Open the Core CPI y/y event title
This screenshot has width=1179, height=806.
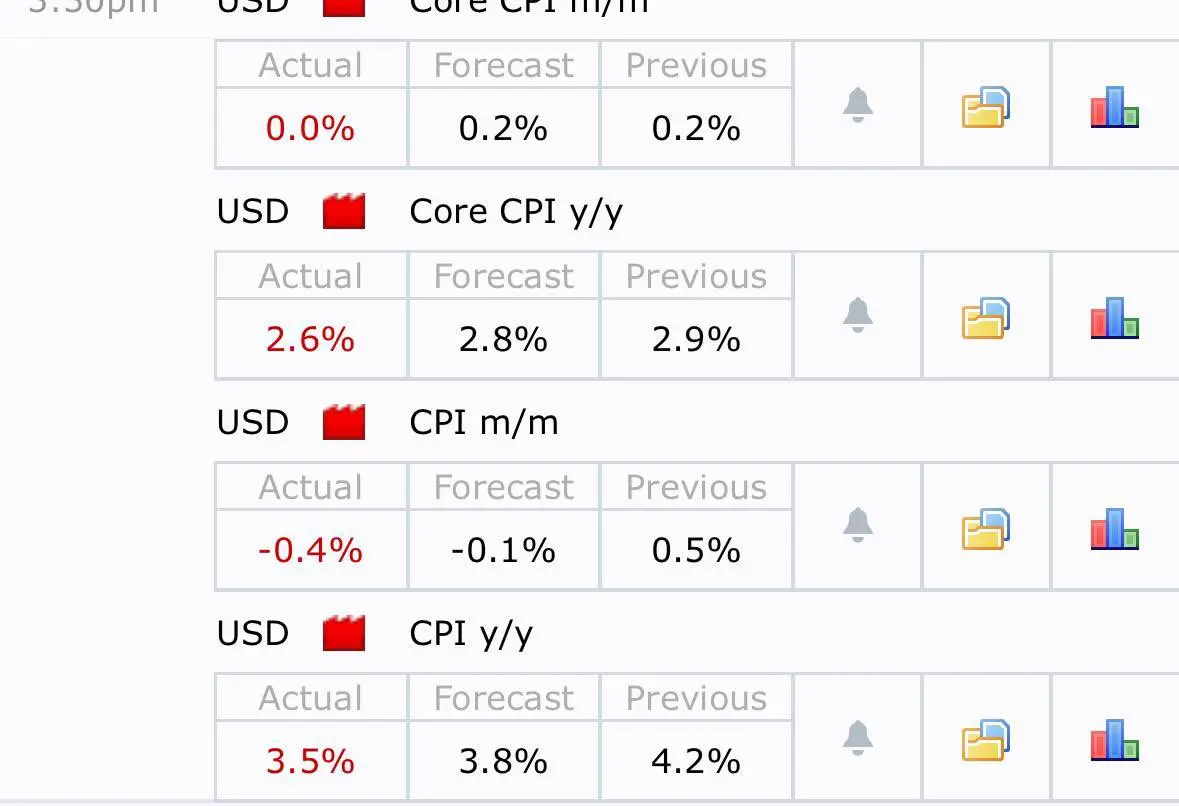point(516,213)
